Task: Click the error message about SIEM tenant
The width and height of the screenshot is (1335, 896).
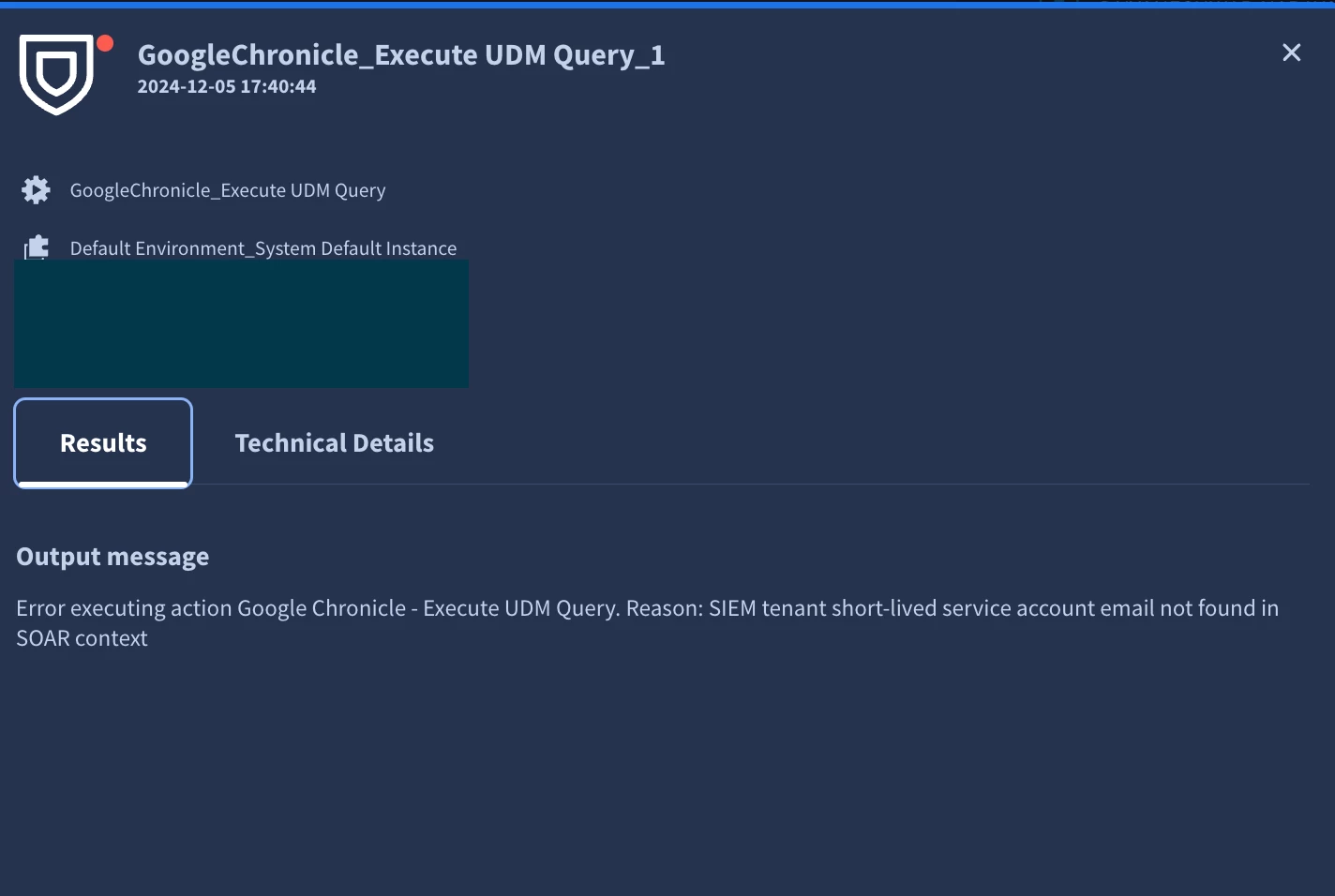Action: click(647, 623)
